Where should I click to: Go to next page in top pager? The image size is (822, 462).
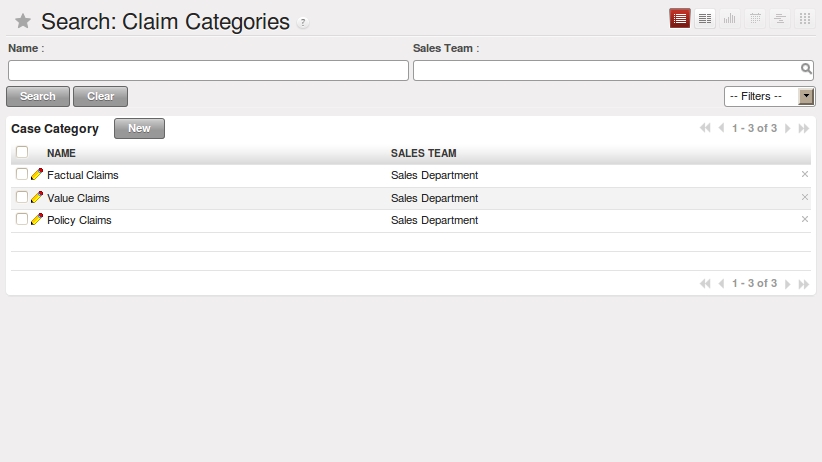tap(787, 128)
